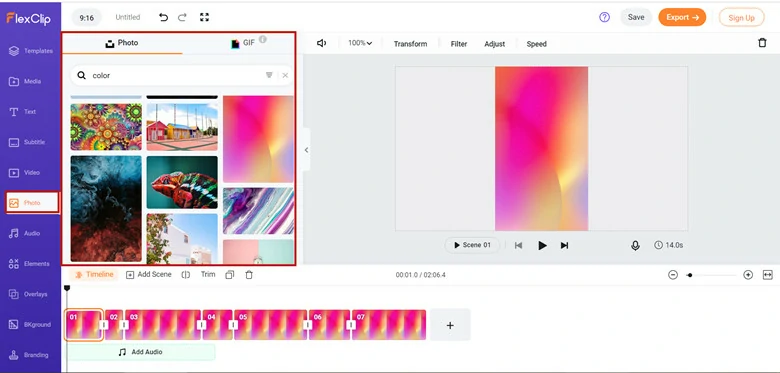
Task: Open the 100% volume dropdown
Action: tap(360, 43)
